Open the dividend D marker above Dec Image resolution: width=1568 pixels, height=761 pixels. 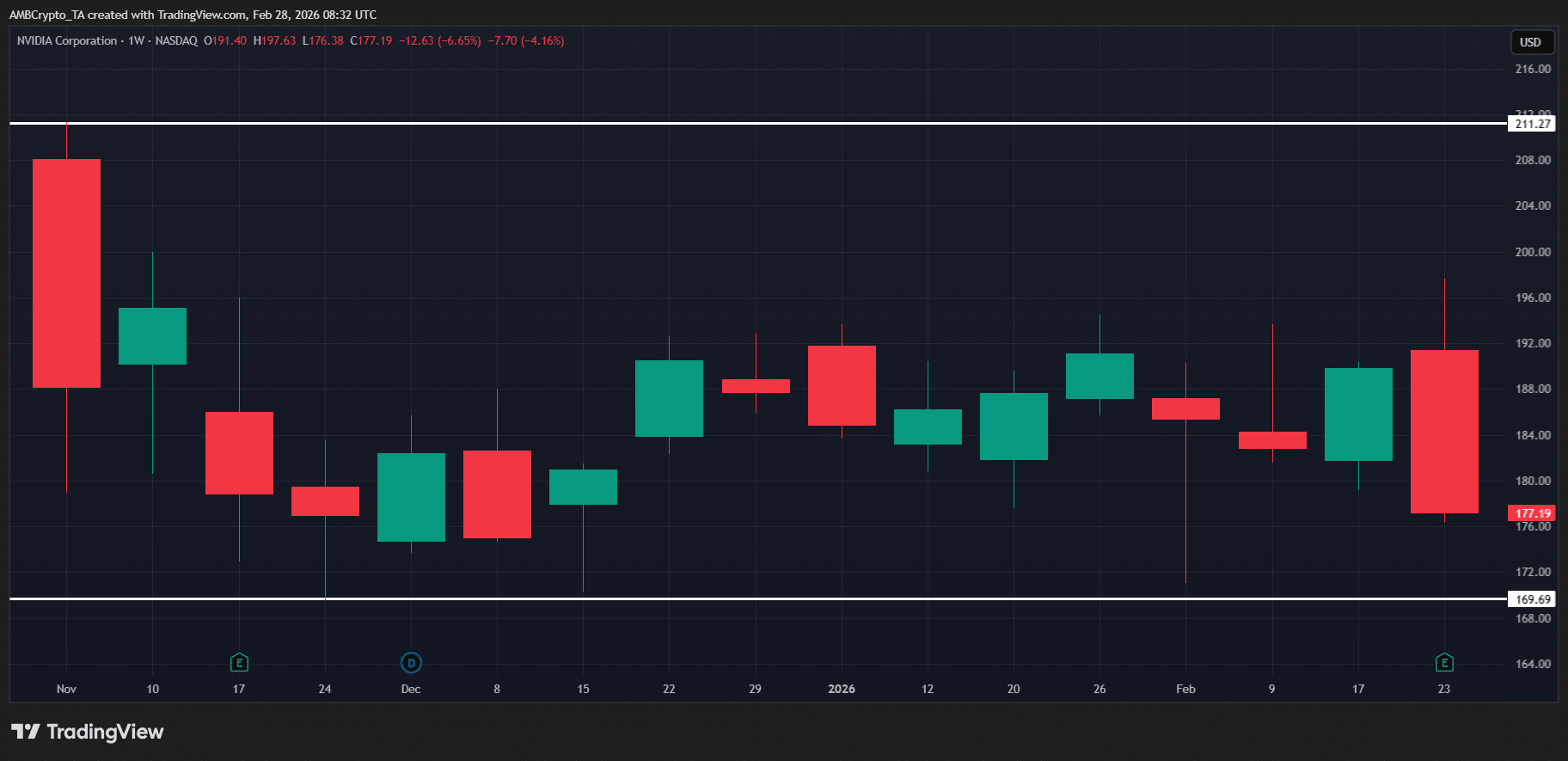coord(411,662)
